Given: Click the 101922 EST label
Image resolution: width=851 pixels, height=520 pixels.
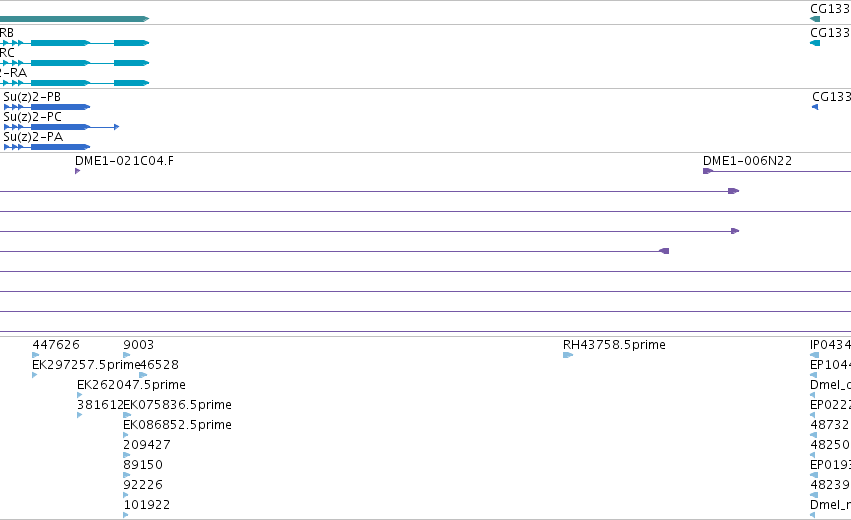Looking at the screenshot, I should [x=147, y=505].
